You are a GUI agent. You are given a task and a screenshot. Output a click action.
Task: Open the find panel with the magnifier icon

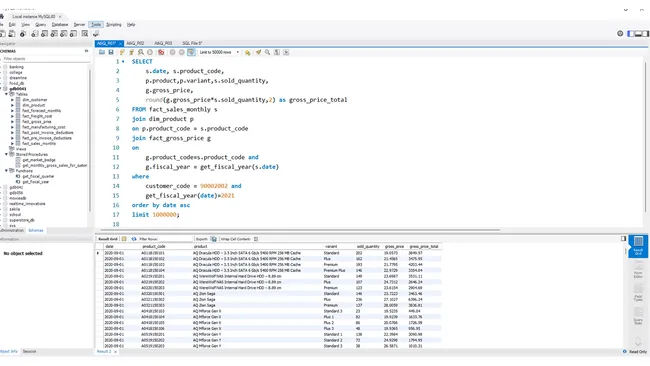click(x=267, y=52)
